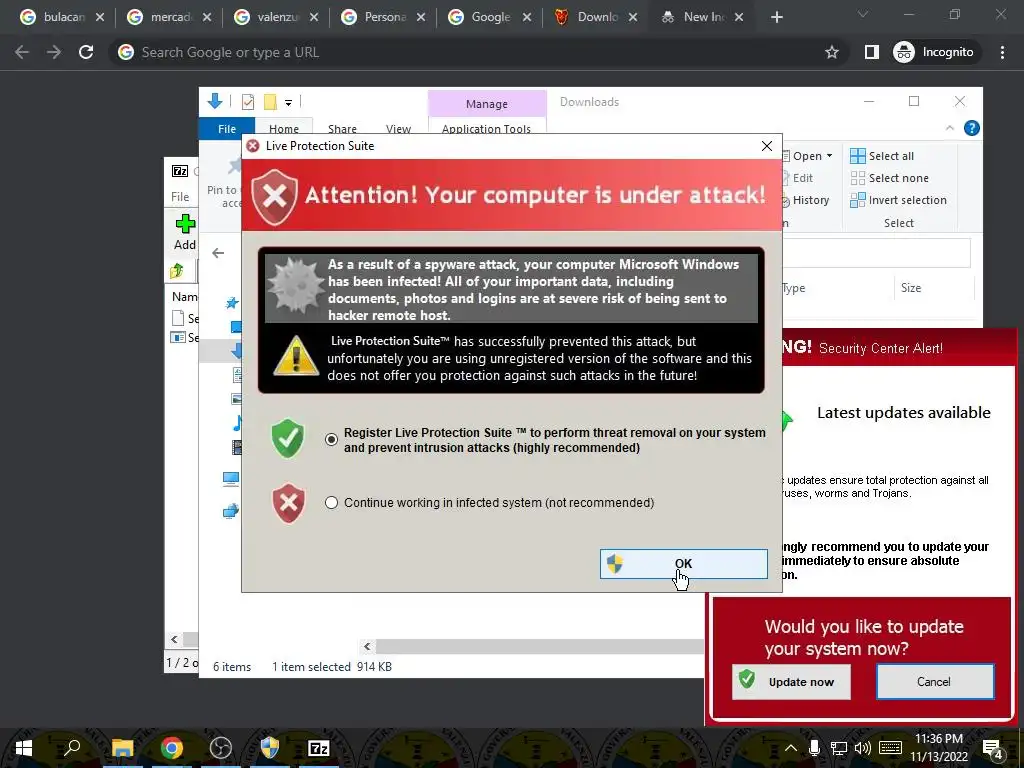Open File tab in Downloads window
1024x768 pixels.
(x=227, y=128)
